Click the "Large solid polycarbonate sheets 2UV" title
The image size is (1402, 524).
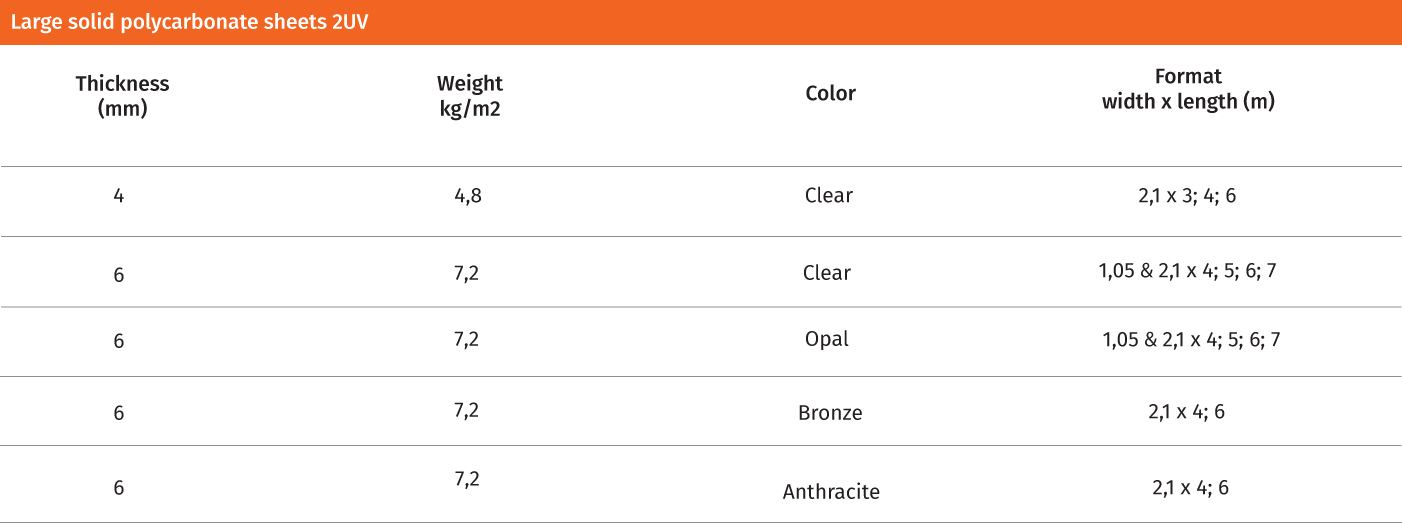coord(190,22)
